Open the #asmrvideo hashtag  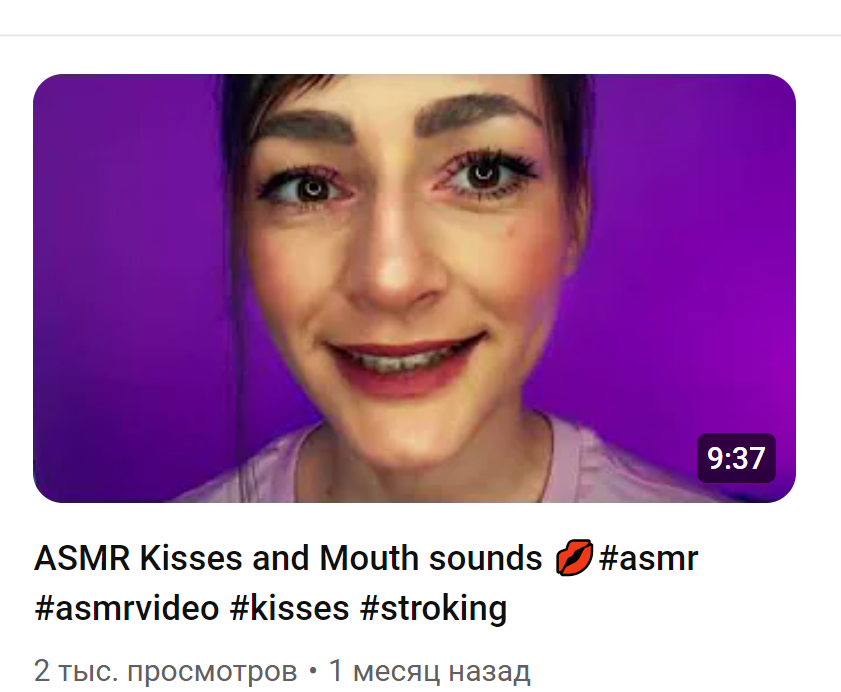tap(127, 608)
